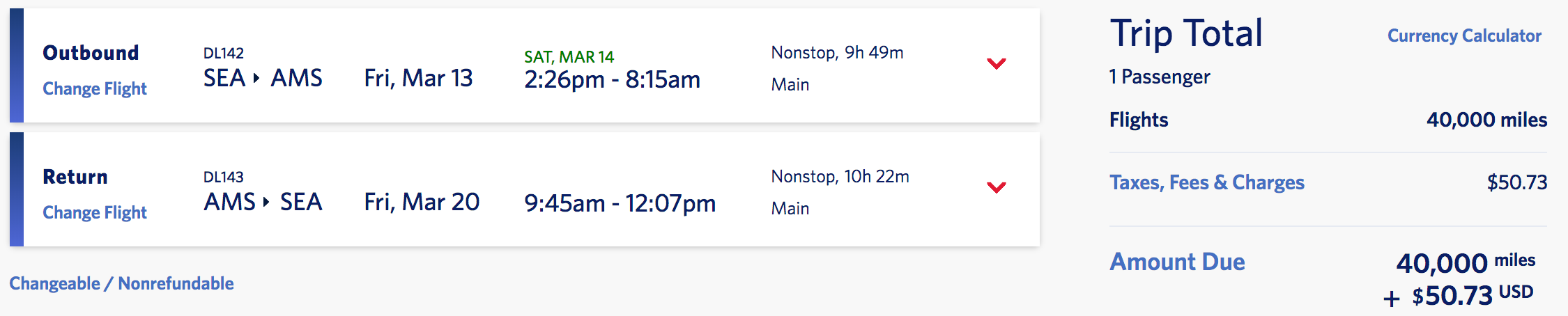This screenshot has width=1568, height=316.
Task: Click the Fri, Mar 20 return date
Action: (x=422, y=202)
